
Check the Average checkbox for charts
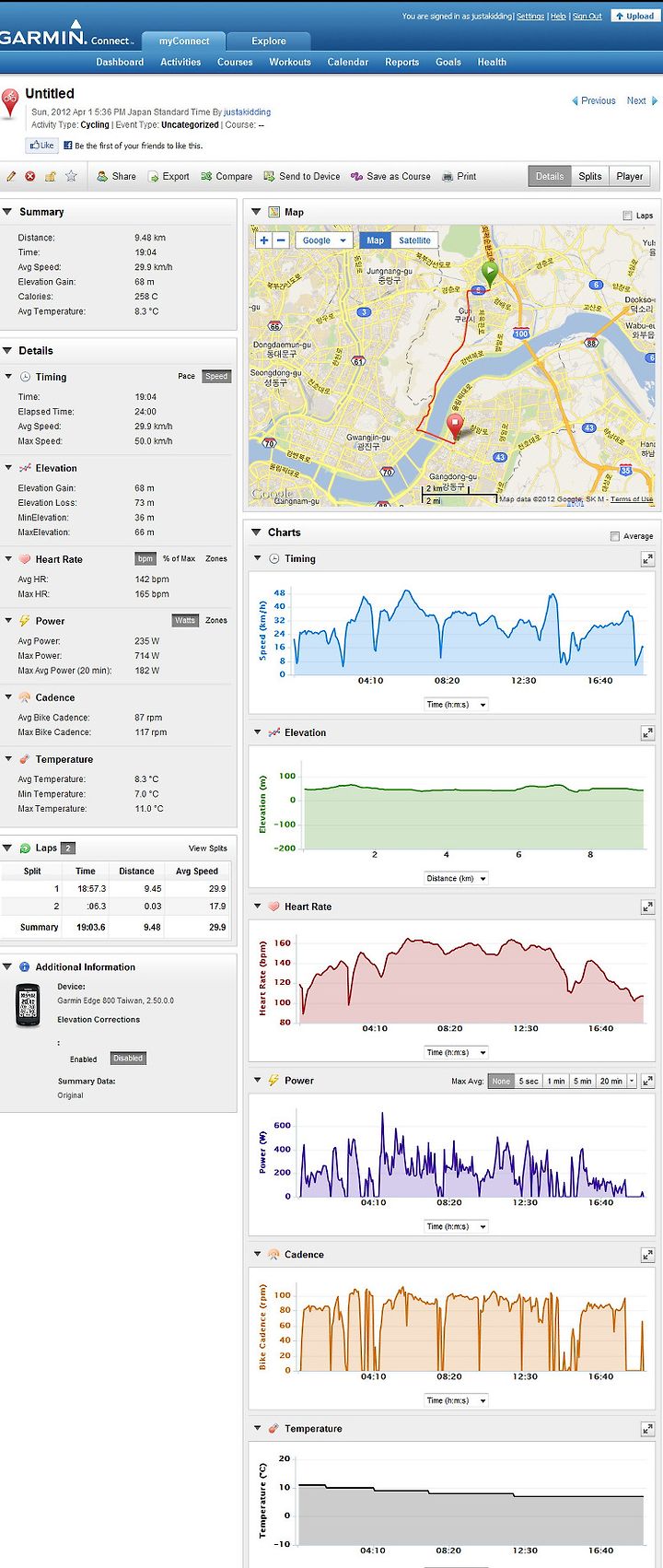615,536
